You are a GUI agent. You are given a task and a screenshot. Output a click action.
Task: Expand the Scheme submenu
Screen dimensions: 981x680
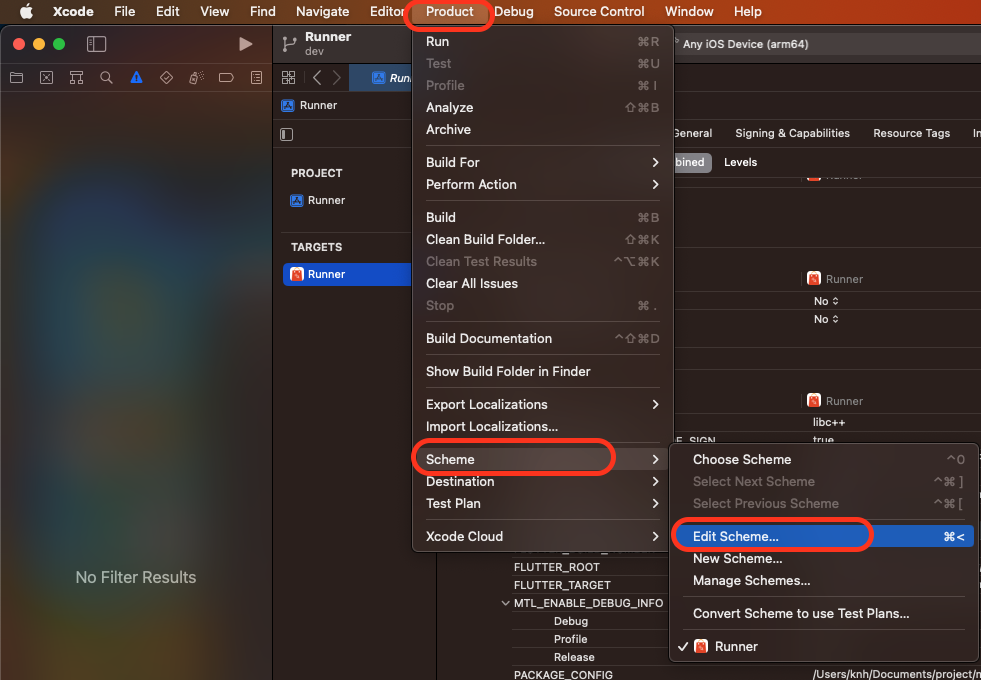coord(542,459)
